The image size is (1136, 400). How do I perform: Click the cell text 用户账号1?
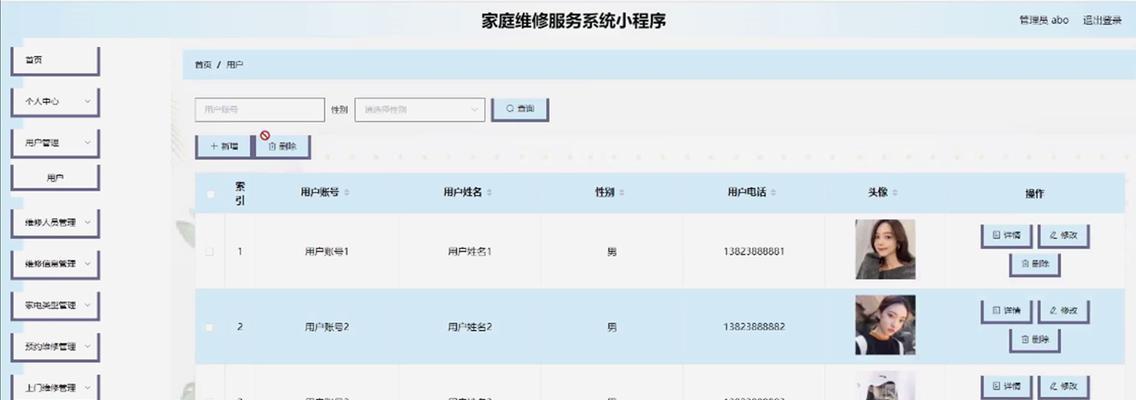(327, 251)
